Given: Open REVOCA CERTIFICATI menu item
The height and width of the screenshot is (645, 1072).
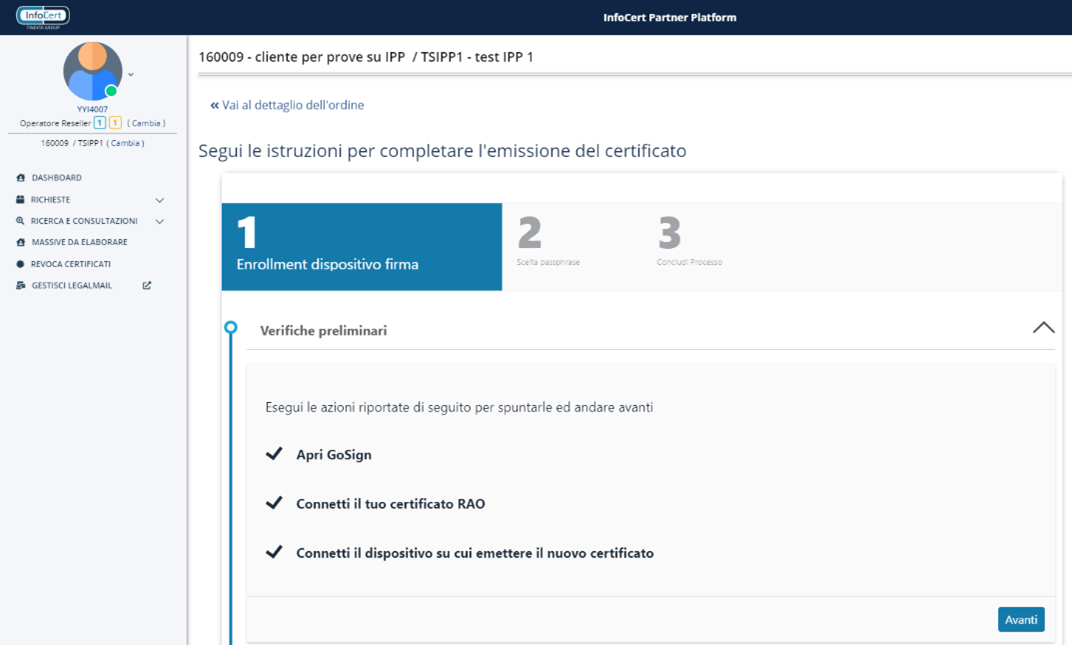Looking at the screenshot, I should (x=70, y=264).
